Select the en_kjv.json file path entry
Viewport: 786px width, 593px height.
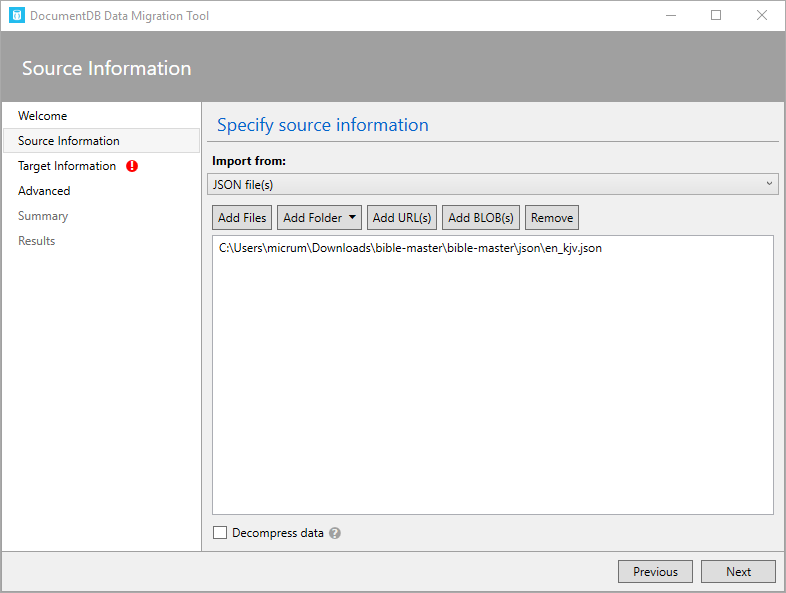point(410,248)
